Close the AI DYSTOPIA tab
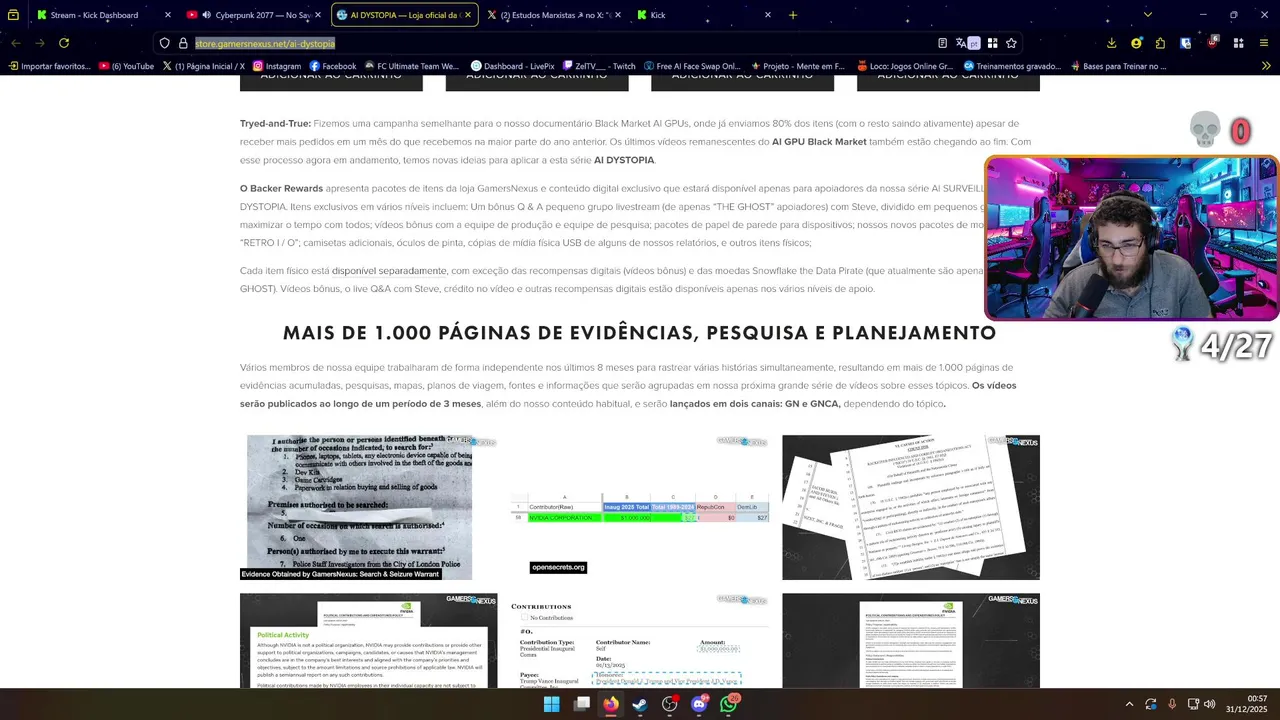 [x=467, y=15]
